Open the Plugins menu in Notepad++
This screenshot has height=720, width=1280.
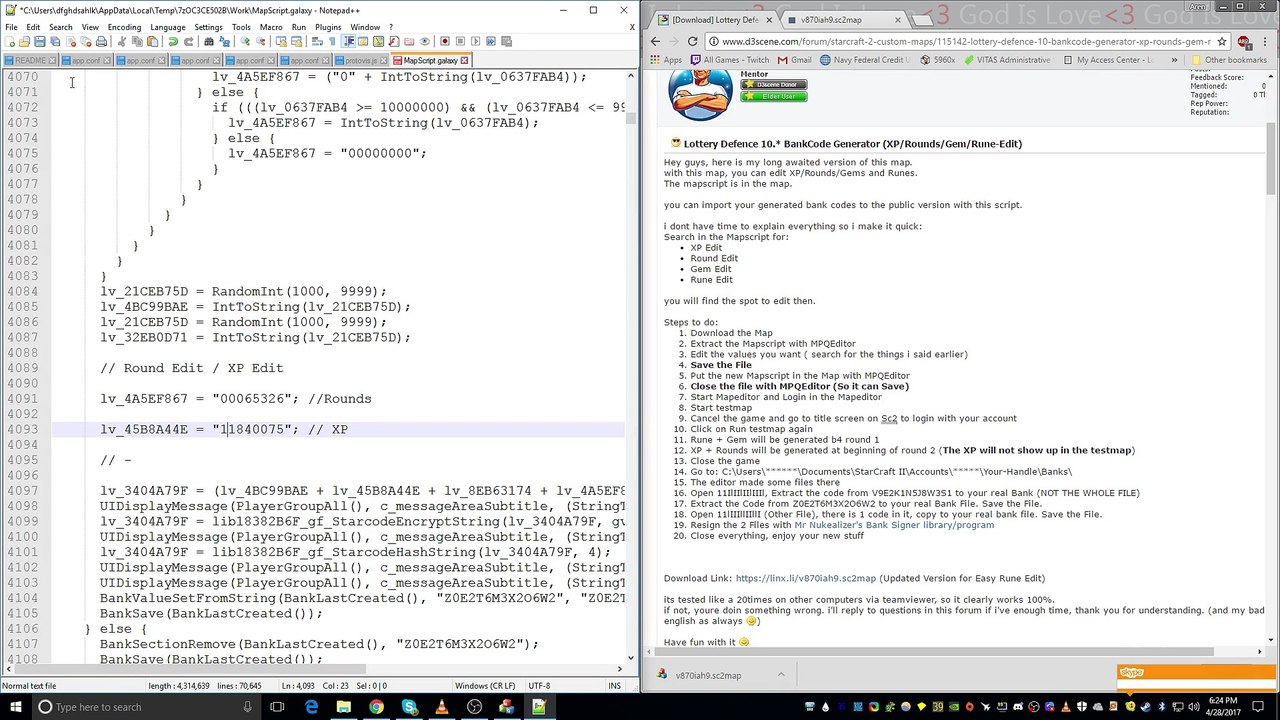point(328,27)
